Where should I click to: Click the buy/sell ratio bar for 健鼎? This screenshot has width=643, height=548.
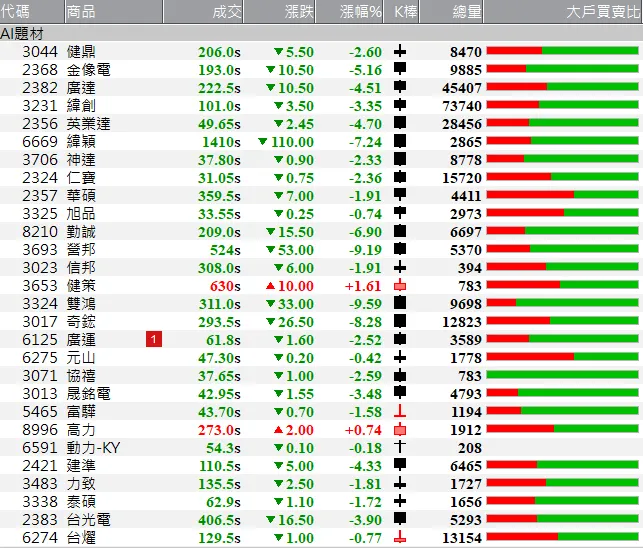(562, 51)
